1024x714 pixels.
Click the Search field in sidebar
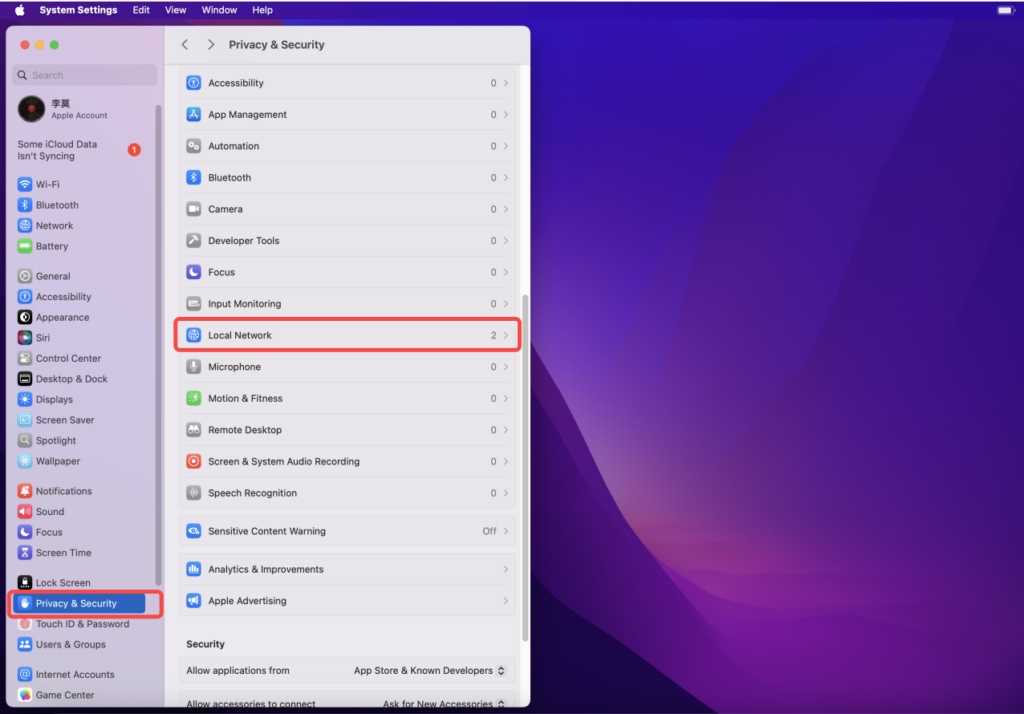(85, 75)
